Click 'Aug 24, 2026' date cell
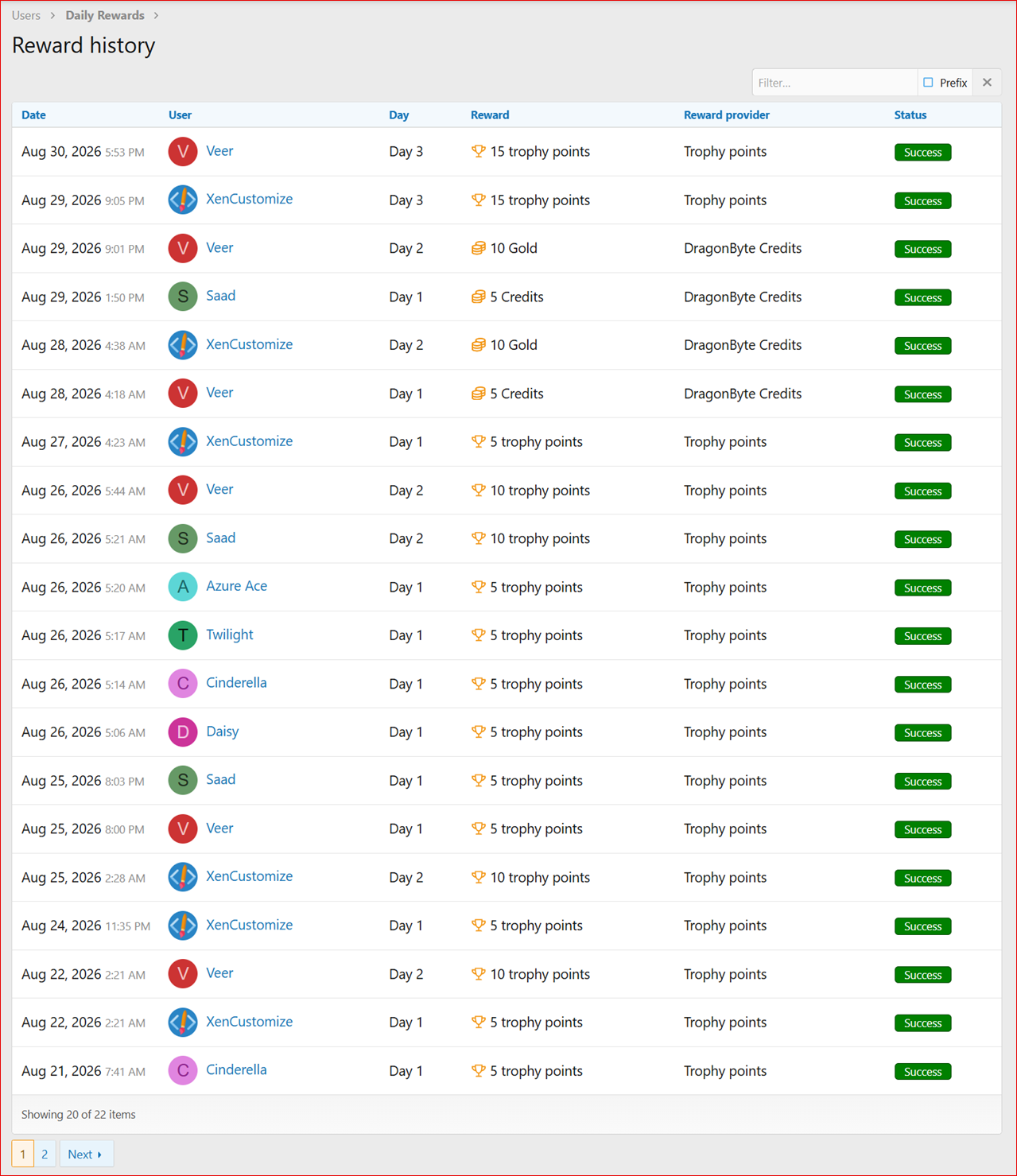The height and width of the screenshot is (1176, 1017). (x=61, y=926)
